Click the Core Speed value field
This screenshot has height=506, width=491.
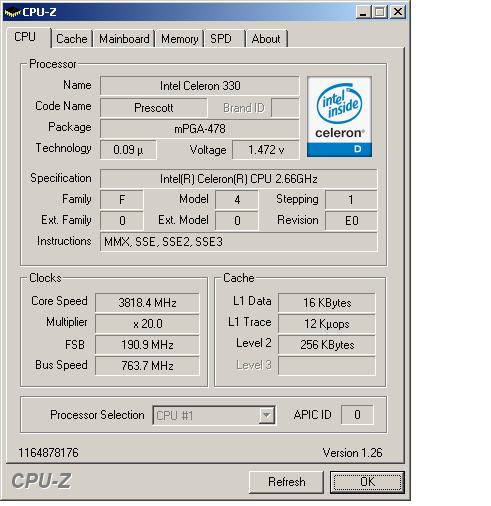pos(147,303)
